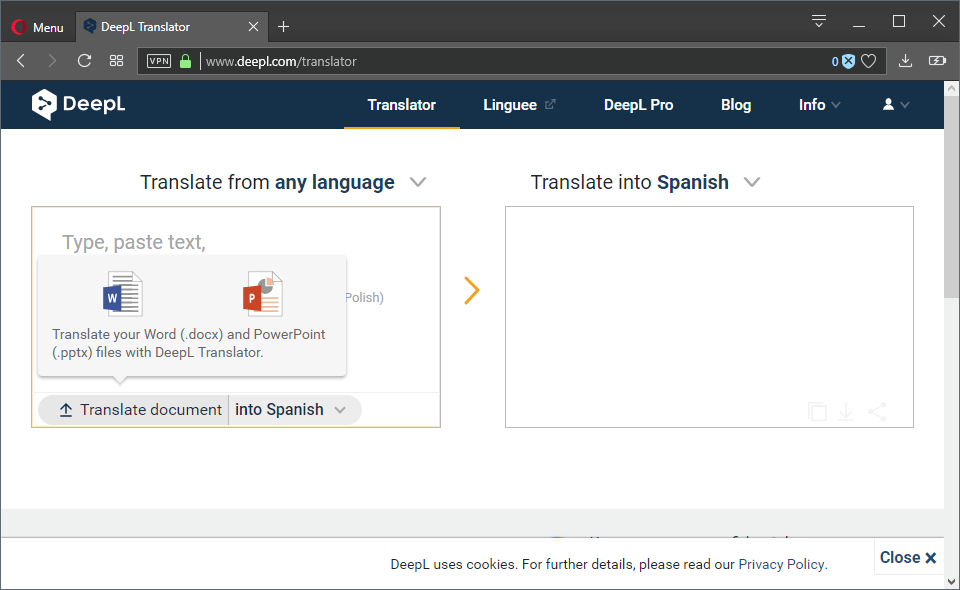Open the browser downloads panel
Viewport: 960px width, 590px height.
pyautogui.click(x=906, y=61)
